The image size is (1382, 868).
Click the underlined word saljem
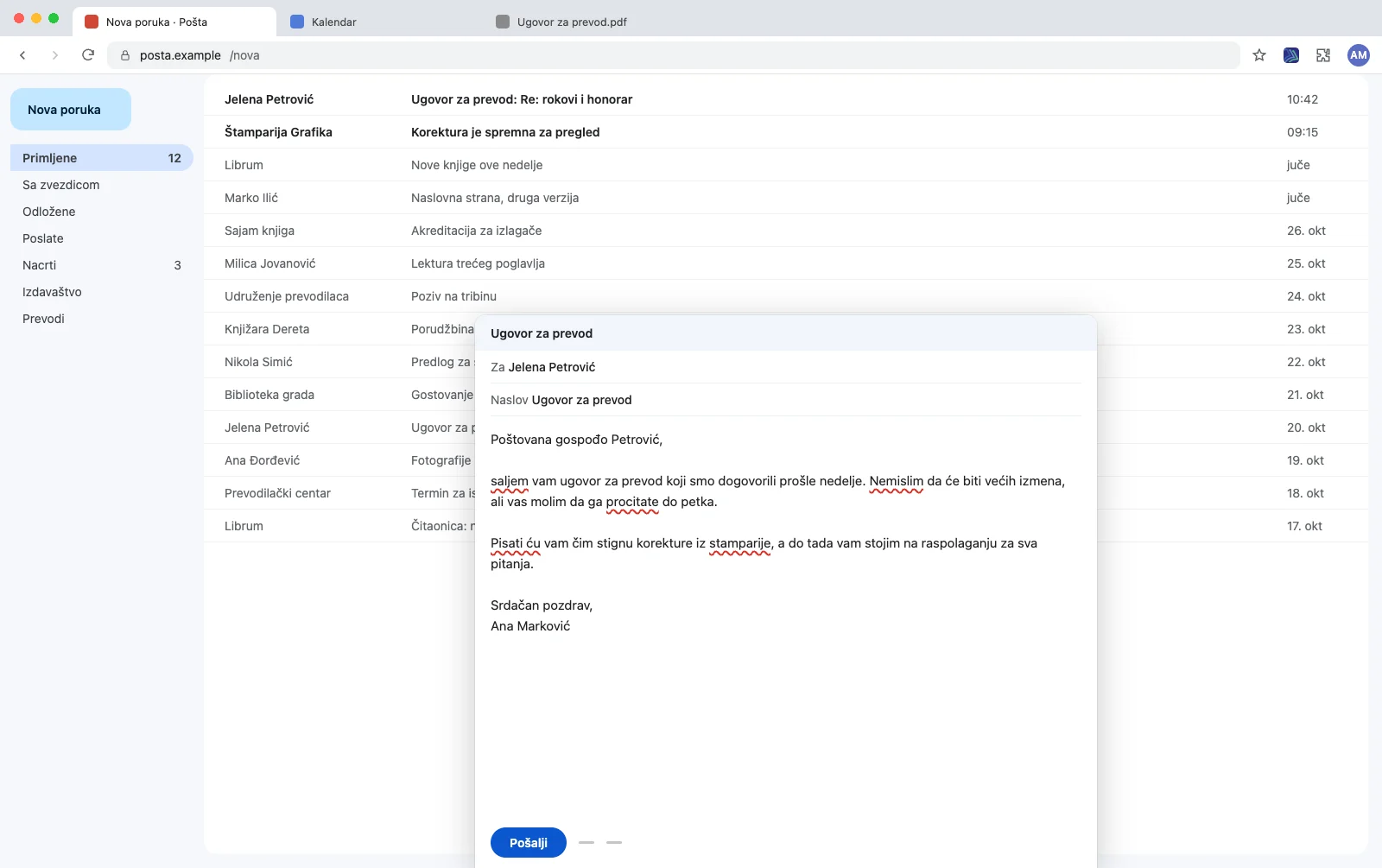tap(510, 481)
